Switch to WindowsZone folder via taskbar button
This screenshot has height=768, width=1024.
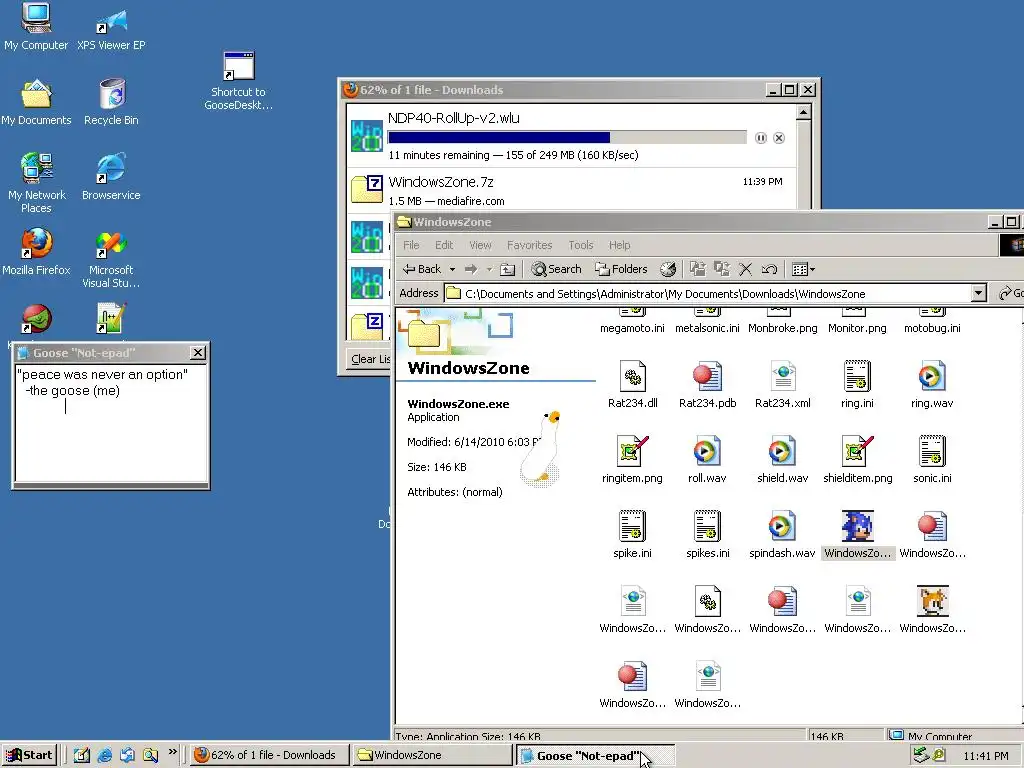[432, 755]
